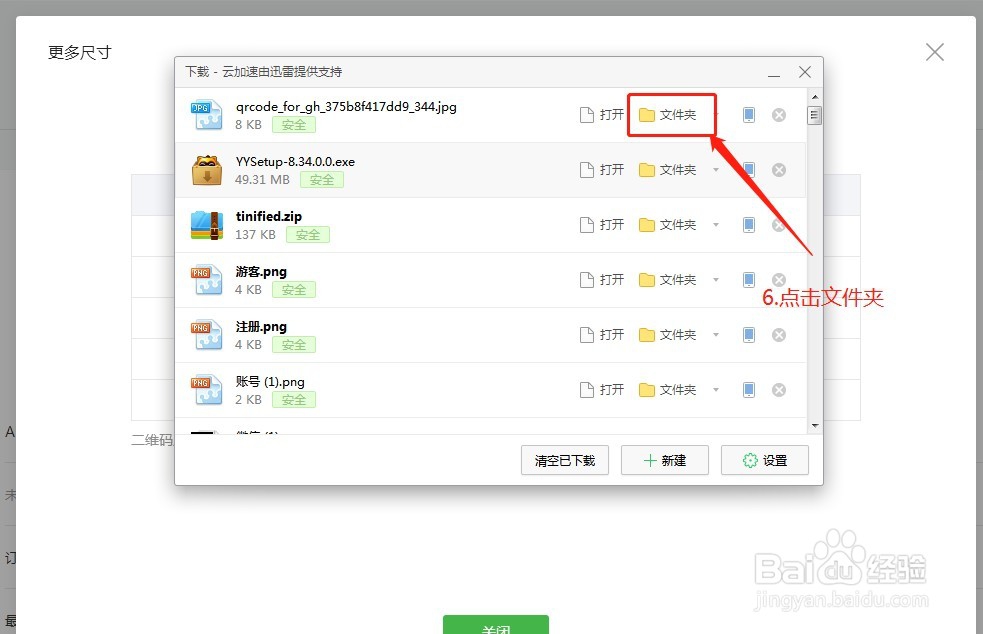Screen dimensions: 983x634
Task: Expand the folder dropdown arrow on the YYSetup row
Action: point(717,169)
